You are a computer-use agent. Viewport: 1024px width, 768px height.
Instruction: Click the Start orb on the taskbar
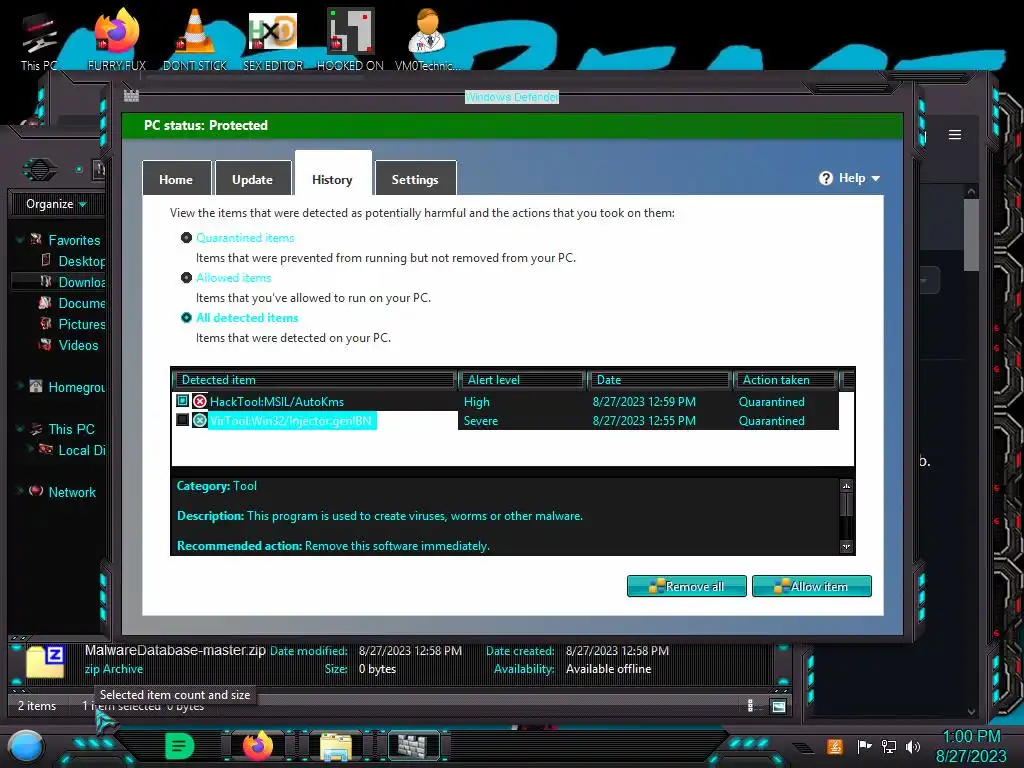click(x=26, y=746)
